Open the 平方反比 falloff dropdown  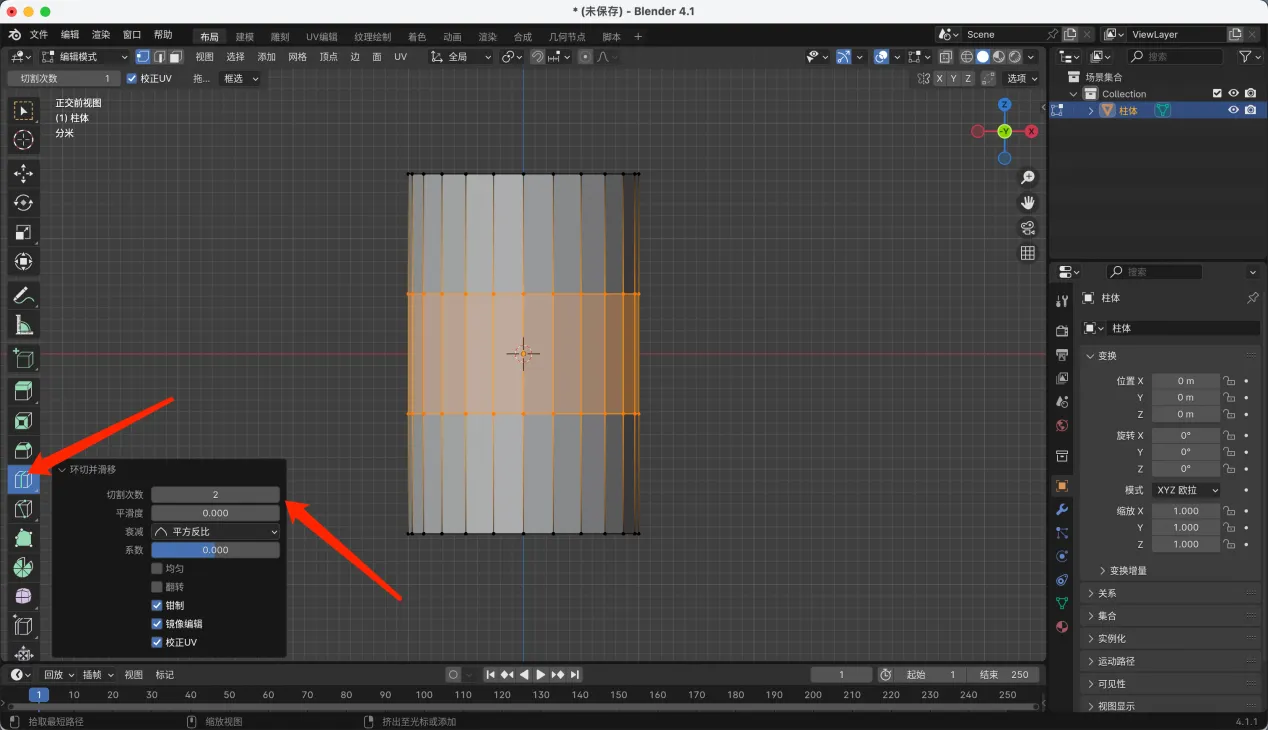pyautogui.click(x=215, y=532)
